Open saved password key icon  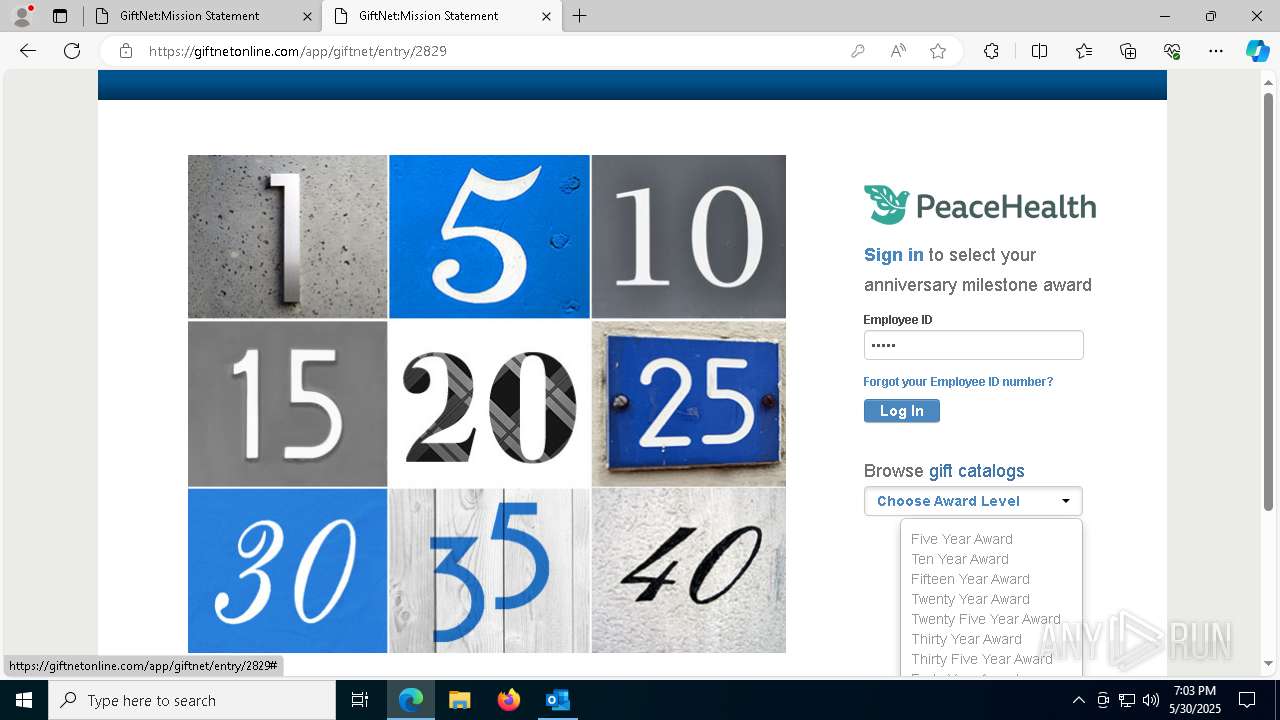coord(857,51)
